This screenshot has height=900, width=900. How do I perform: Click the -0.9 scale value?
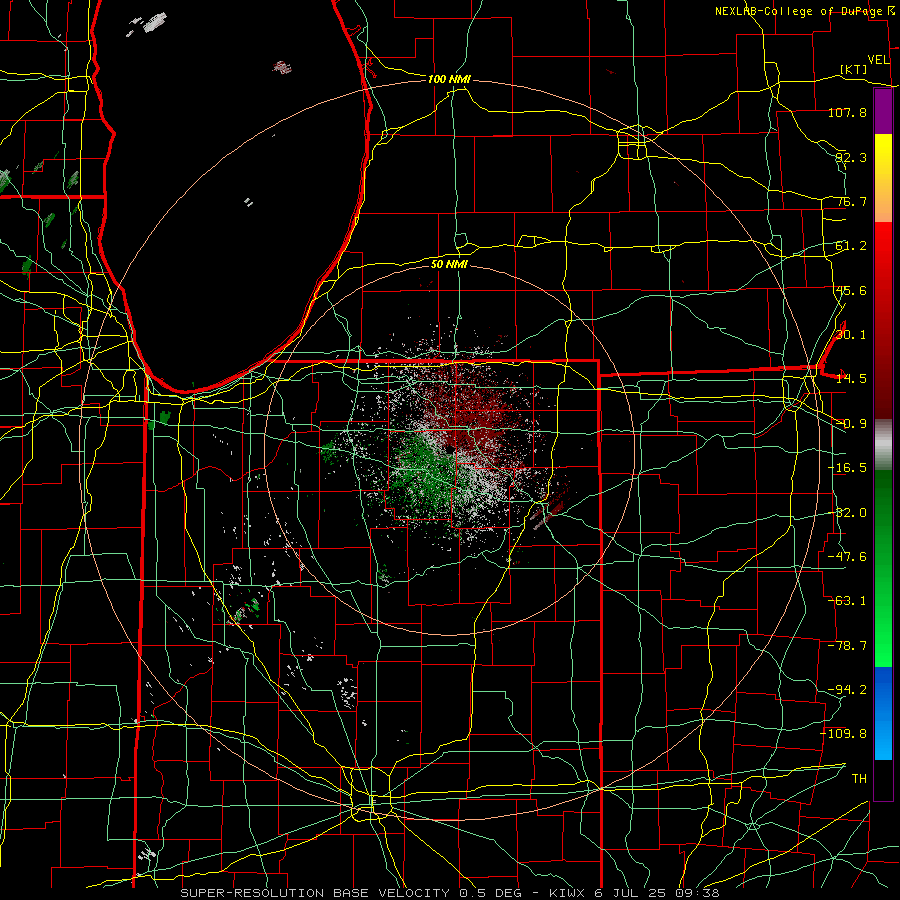pos(851,424)
